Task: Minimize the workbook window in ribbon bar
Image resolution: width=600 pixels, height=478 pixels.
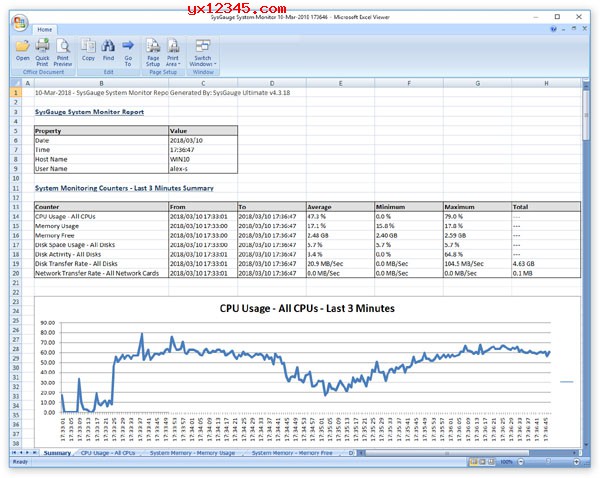Action: pos(564,29)
